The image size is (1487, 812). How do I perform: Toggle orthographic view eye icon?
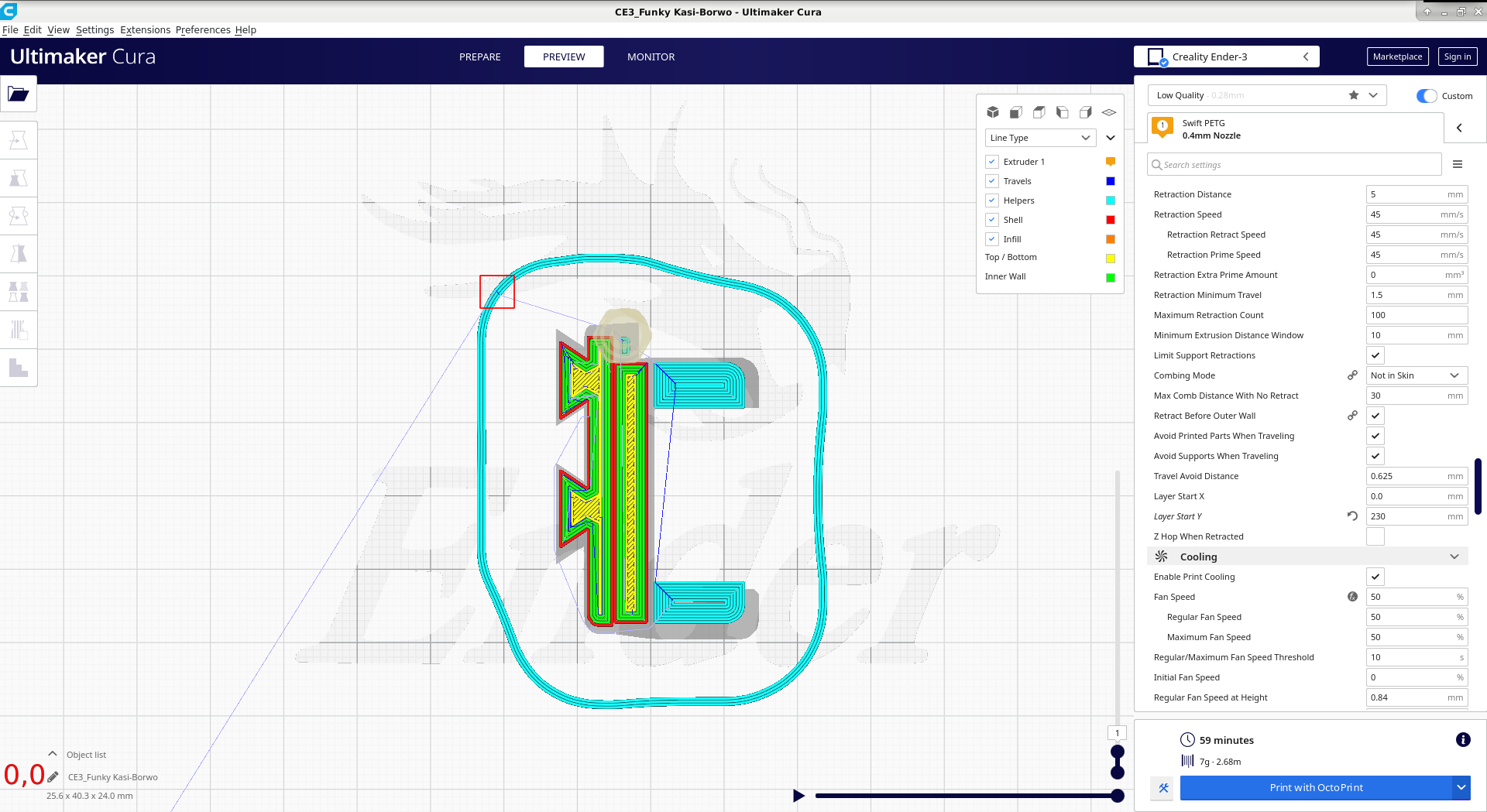(1109, 112)
